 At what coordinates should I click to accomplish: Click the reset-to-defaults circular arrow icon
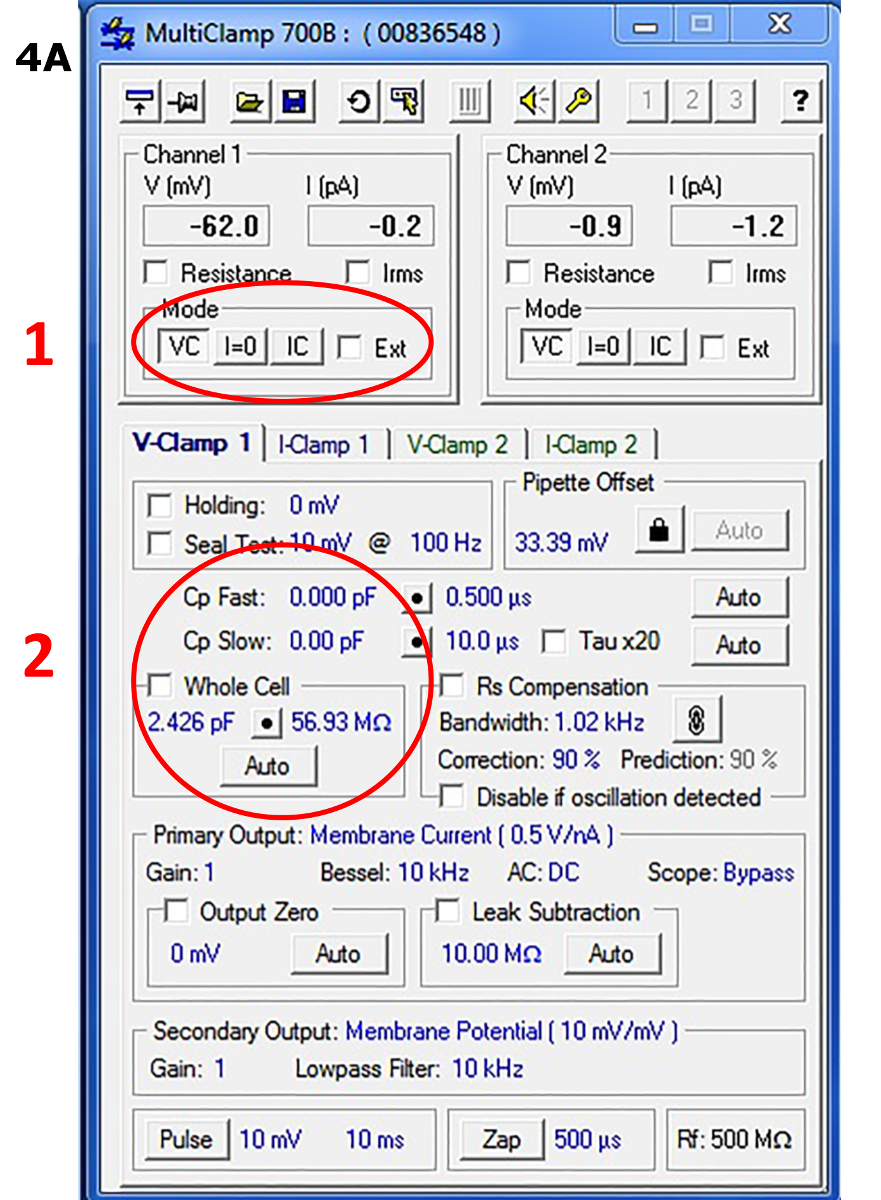click(360, 100)
